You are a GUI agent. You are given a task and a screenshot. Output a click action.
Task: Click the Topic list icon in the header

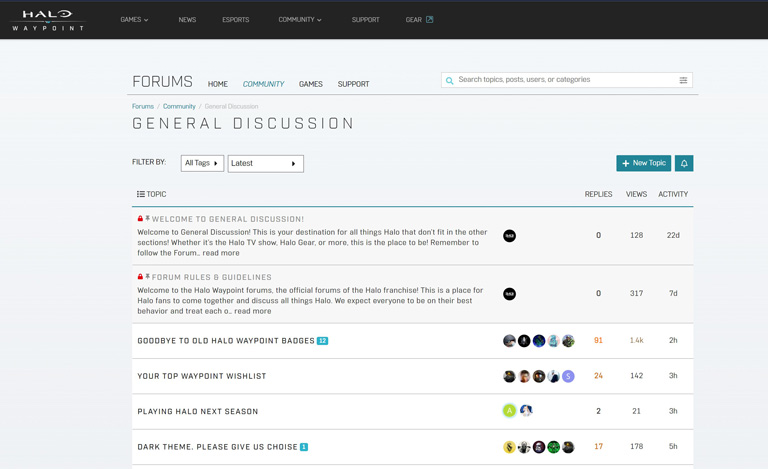coord(141,194)
